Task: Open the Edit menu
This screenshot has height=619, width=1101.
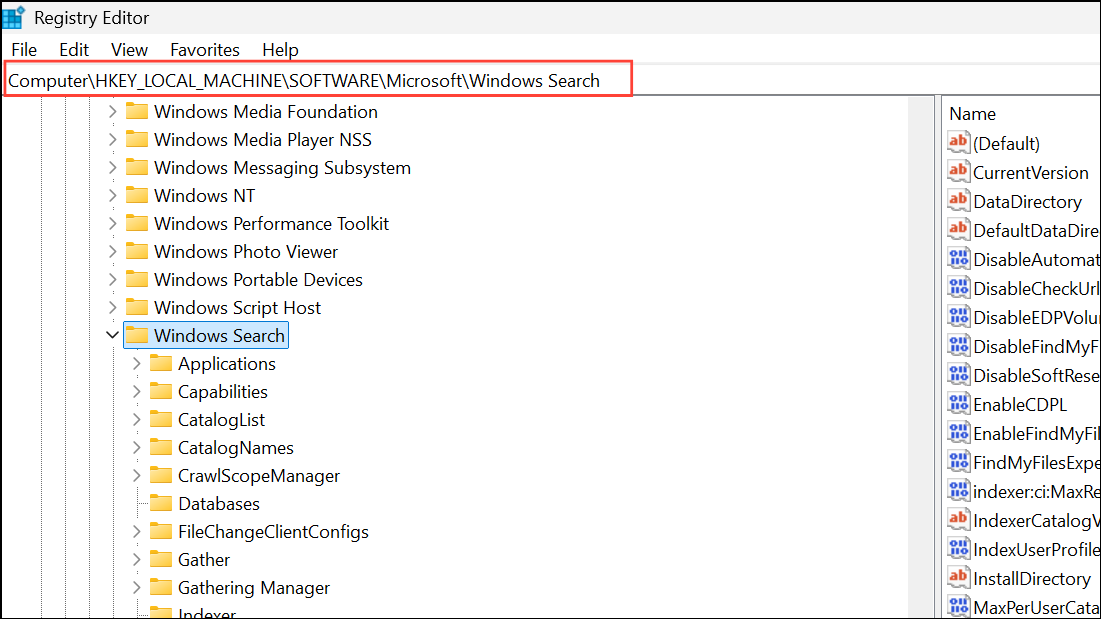Action: coord(74,50)
